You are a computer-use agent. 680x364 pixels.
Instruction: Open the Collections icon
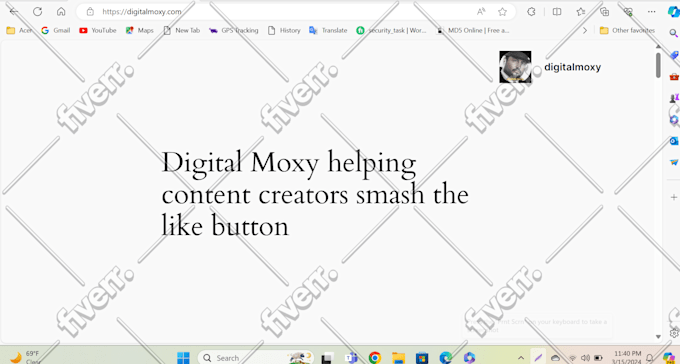[x=605, y=12]
